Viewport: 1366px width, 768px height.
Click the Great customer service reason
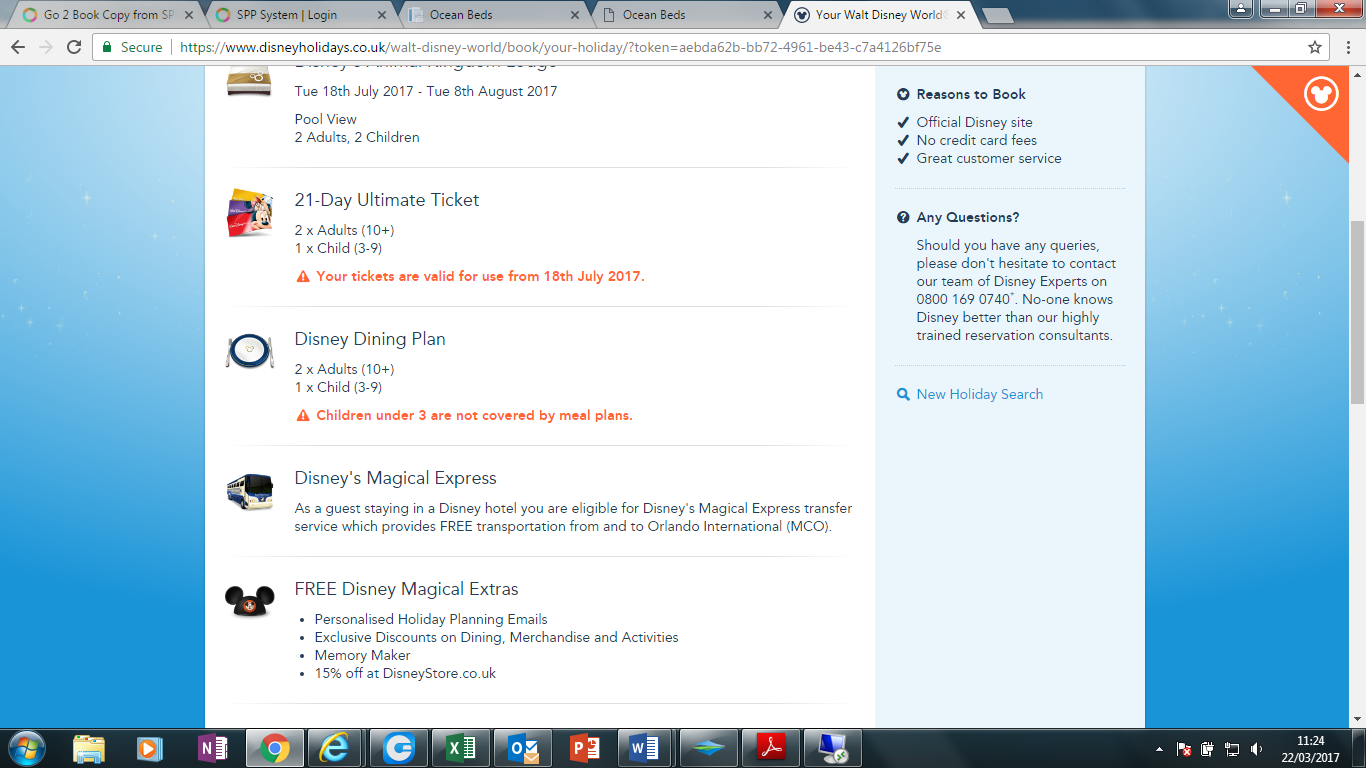coord(989,158)
